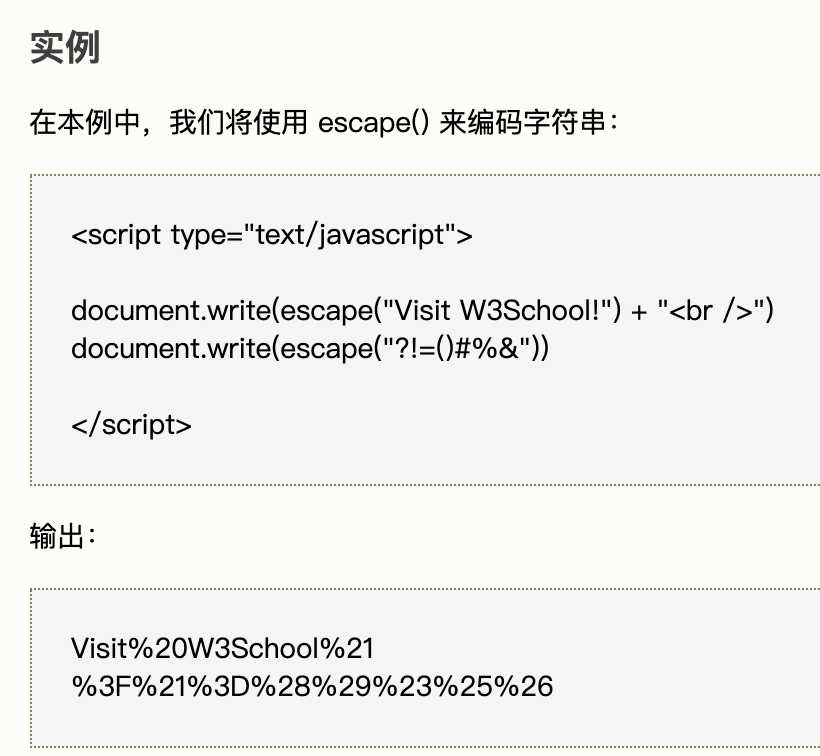Viewport: 820px width, 756px height.
Task: Click document.write on the first code line
Action: coord(170,311)
